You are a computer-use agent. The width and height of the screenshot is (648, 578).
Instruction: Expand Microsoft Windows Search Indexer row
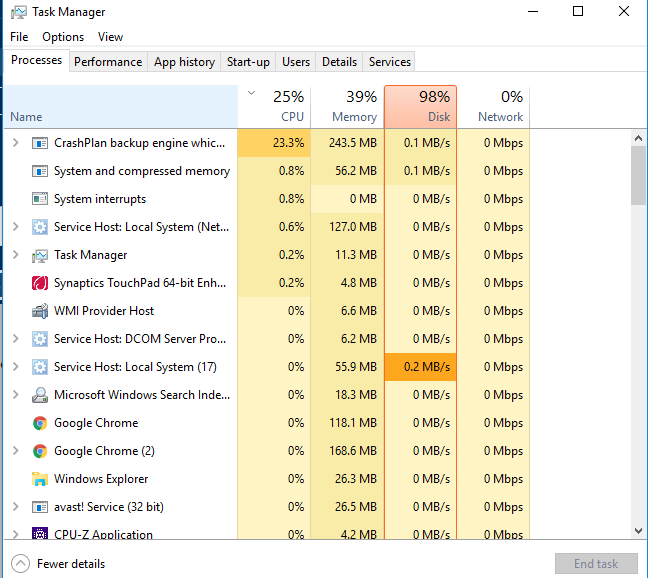(x=16, y=395)
